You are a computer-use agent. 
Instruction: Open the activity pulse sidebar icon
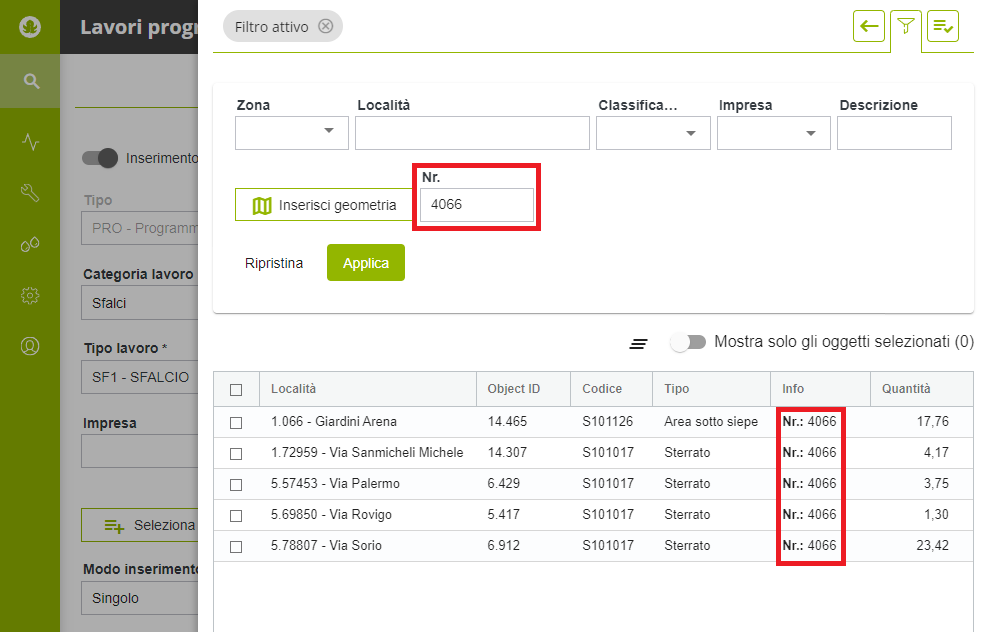[31, 142]
